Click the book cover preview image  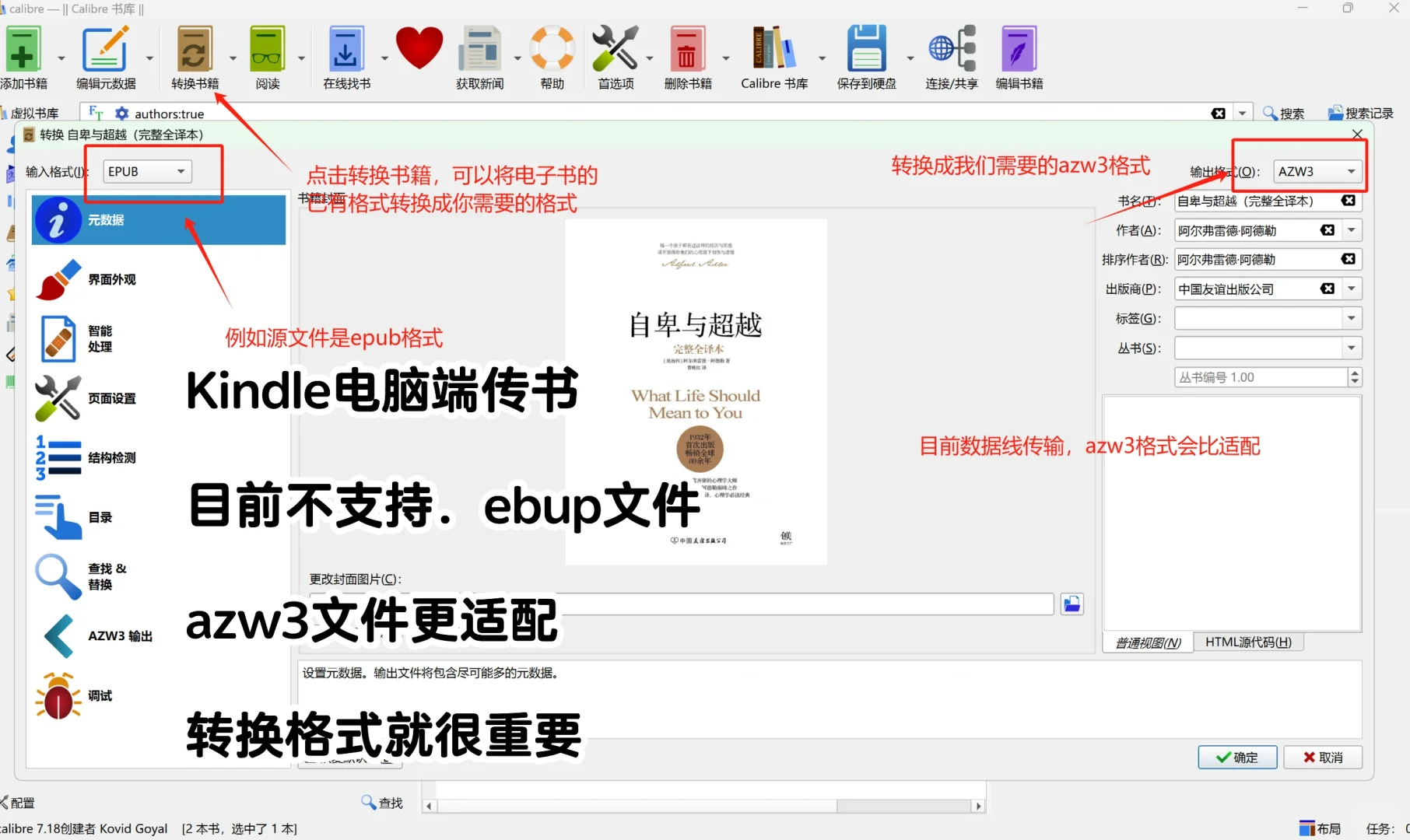click(696, 391)
